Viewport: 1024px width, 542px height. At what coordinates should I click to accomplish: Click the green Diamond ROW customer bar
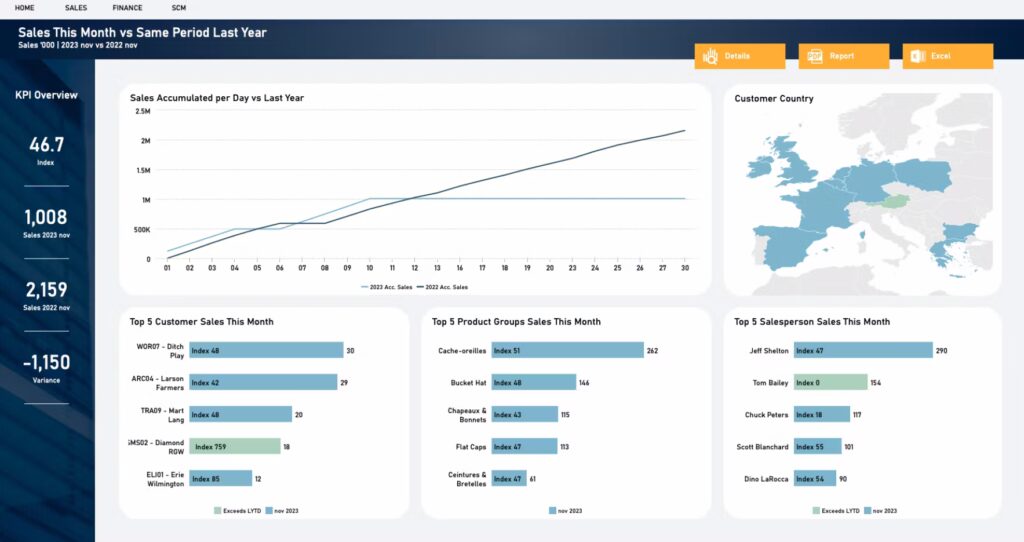click(x=235, y=447)
